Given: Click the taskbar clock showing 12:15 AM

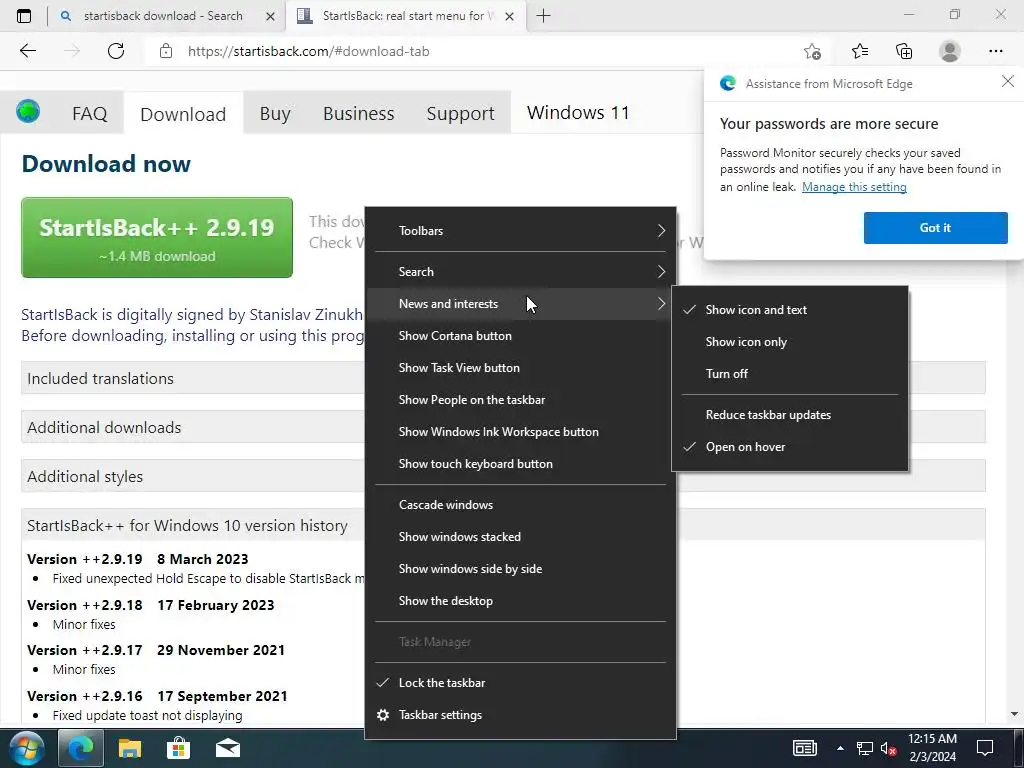Looking at the screenshot, I should (932, 748).
